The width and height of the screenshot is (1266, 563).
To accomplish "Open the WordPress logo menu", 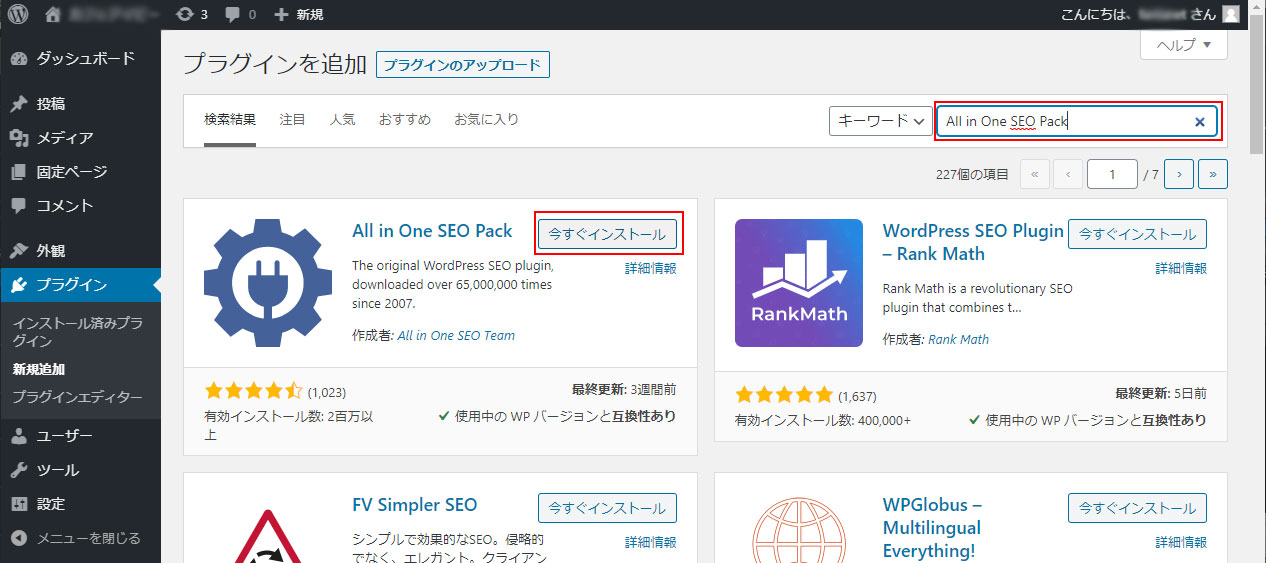I will tap(18, 14).
